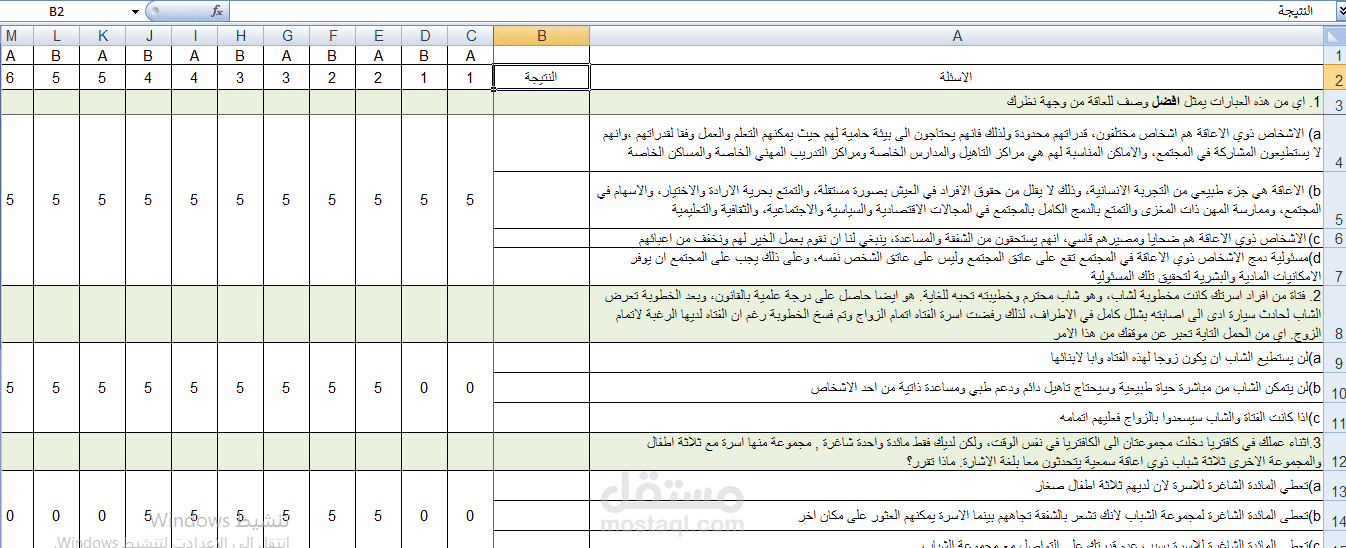Click the fx Insert Function icon
Image resolution: width=1346 pixels, height=548 pixels.
[217, 11]
